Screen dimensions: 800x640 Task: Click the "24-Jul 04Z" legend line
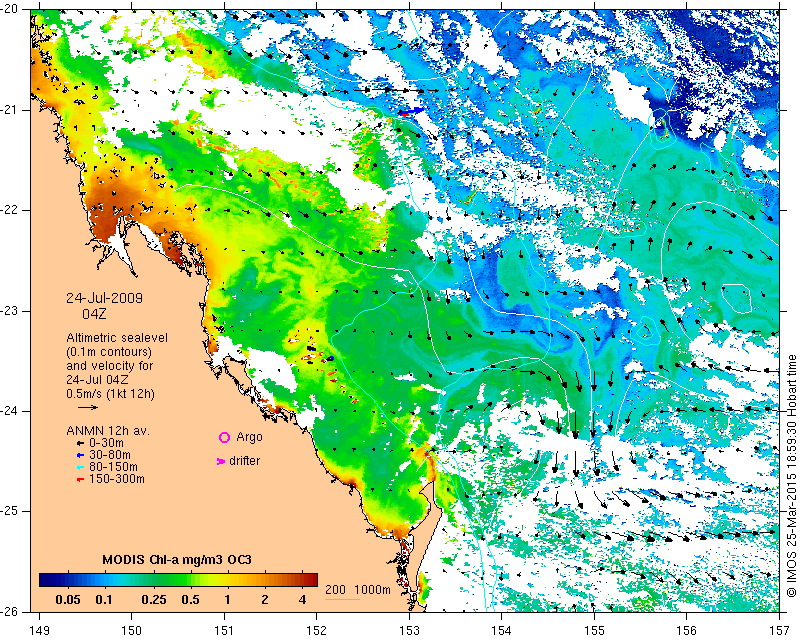click(x=97, y=380)
